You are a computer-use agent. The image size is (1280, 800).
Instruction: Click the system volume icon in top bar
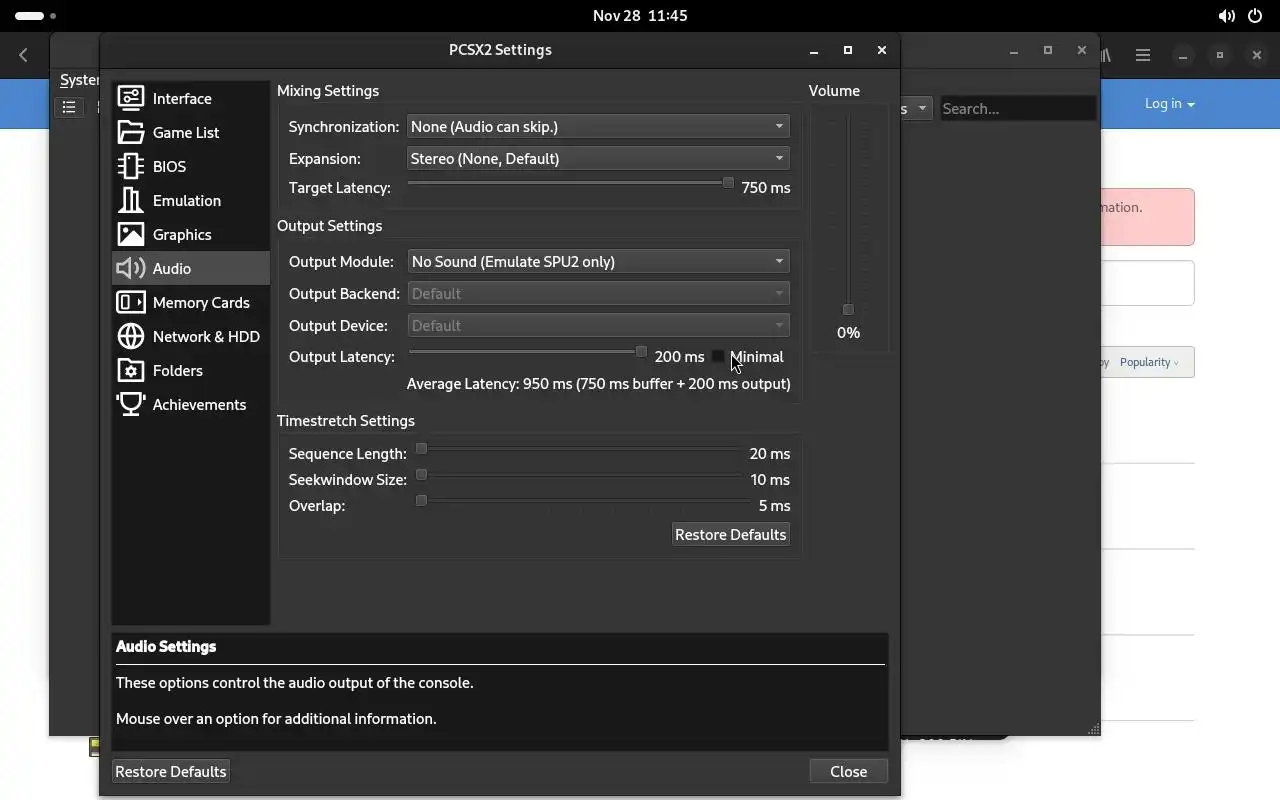pos(1226,16)
